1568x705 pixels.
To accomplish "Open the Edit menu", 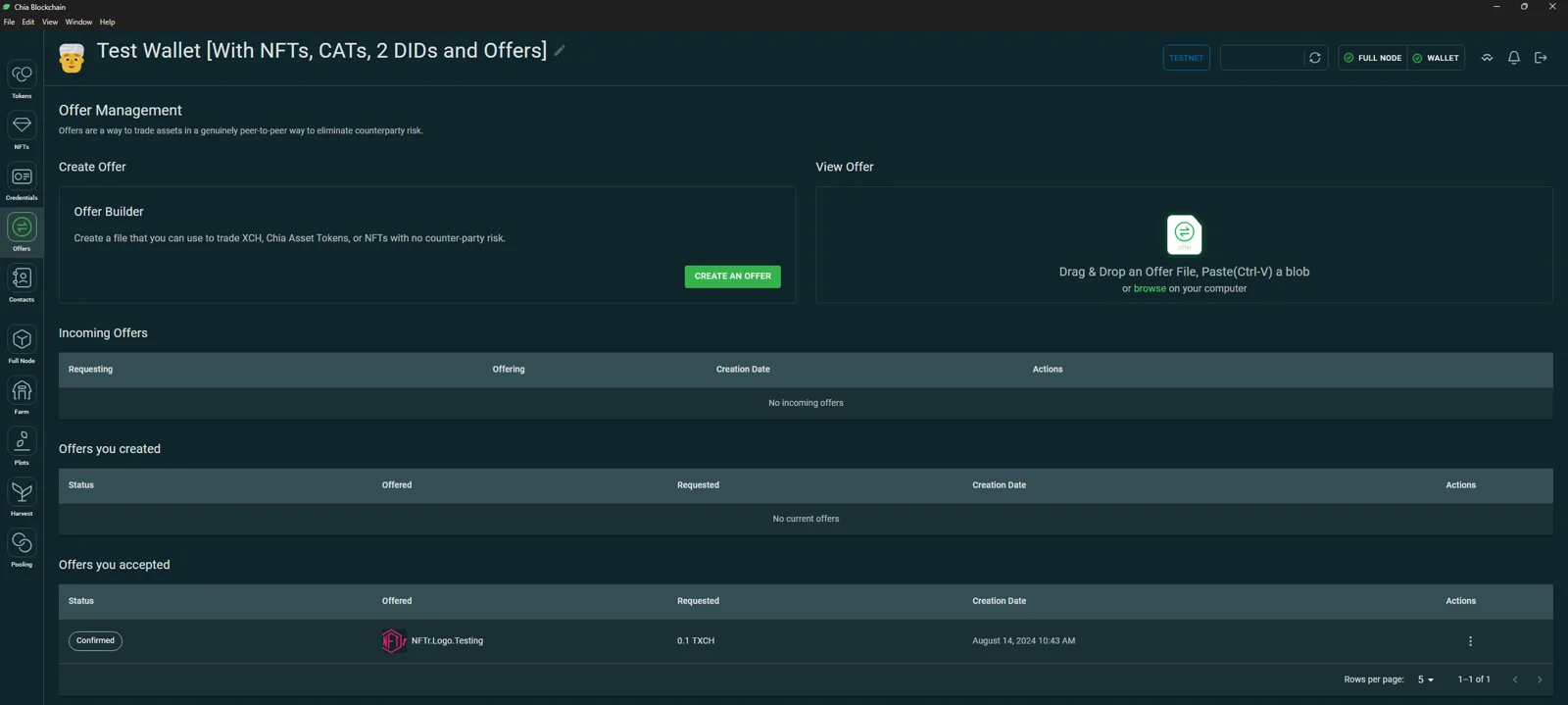I will 28,22.
